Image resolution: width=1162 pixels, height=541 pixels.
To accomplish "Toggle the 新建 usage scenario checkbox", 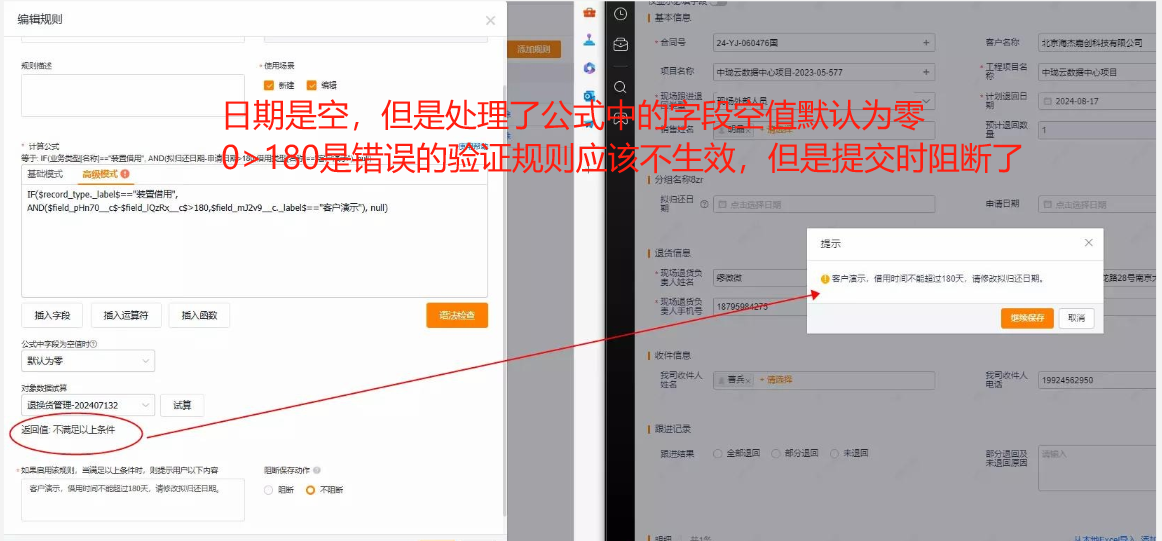I will pyautogui.click(x=269, y=85).
